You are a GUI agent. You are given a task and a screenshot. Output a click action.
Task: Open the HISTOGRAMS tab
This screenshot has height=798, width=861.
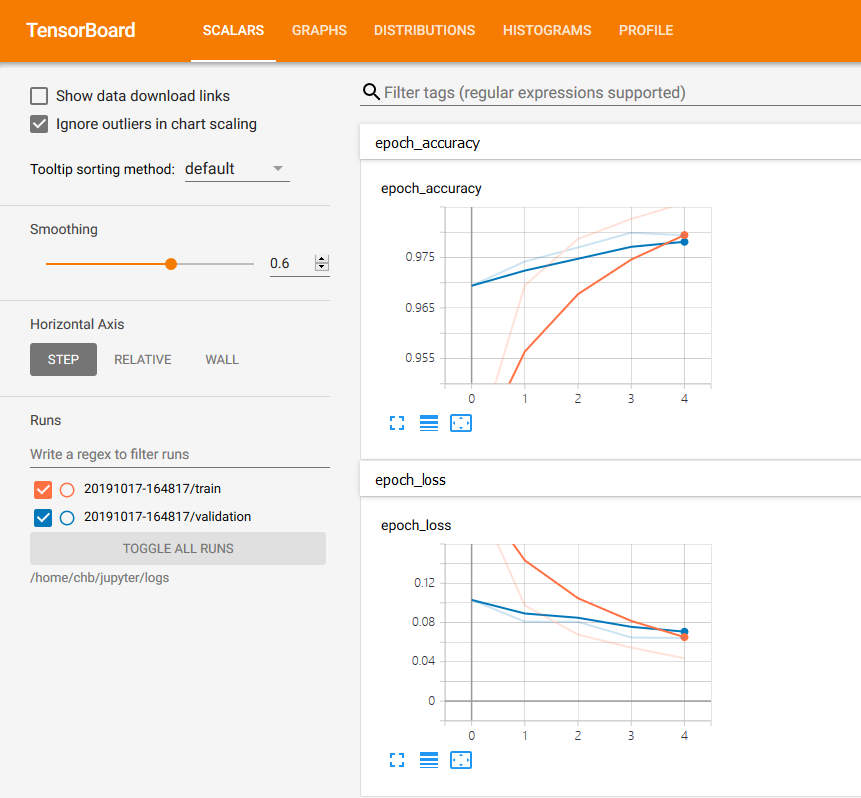547,30
